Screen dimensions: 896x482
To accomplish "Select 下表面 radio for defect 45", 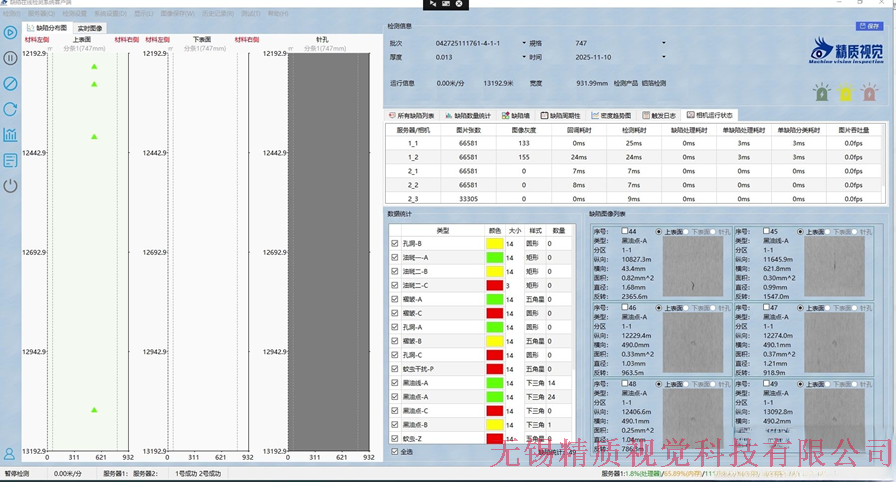I will (x=829, y=232).
